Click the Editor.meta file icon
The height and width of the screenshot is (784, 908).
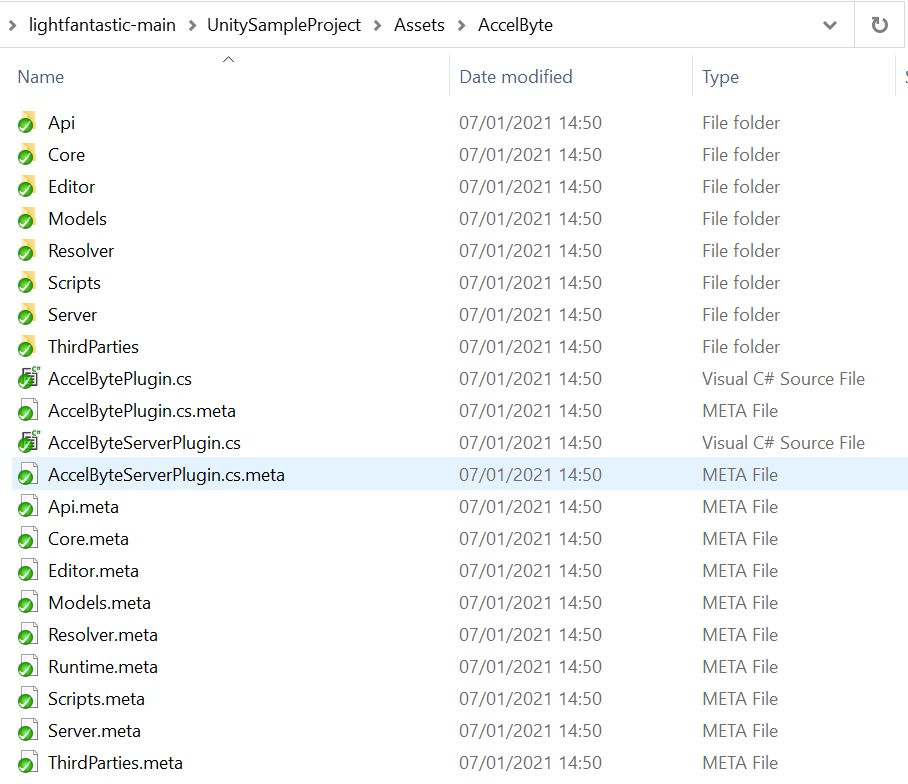point(27,571)
